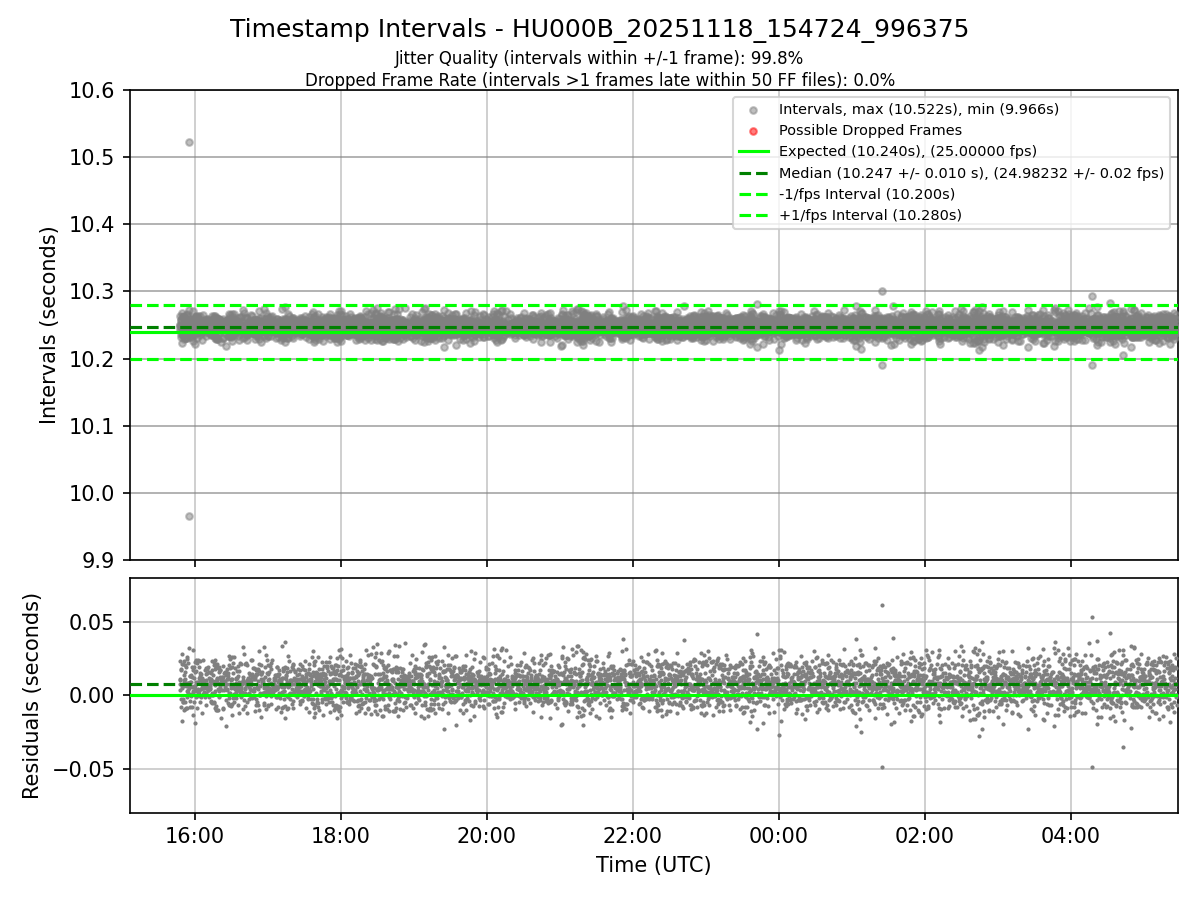Click the outlier point near 10.52 seconds
This screenshot has height=900, width=1200.
pos(189,142)
